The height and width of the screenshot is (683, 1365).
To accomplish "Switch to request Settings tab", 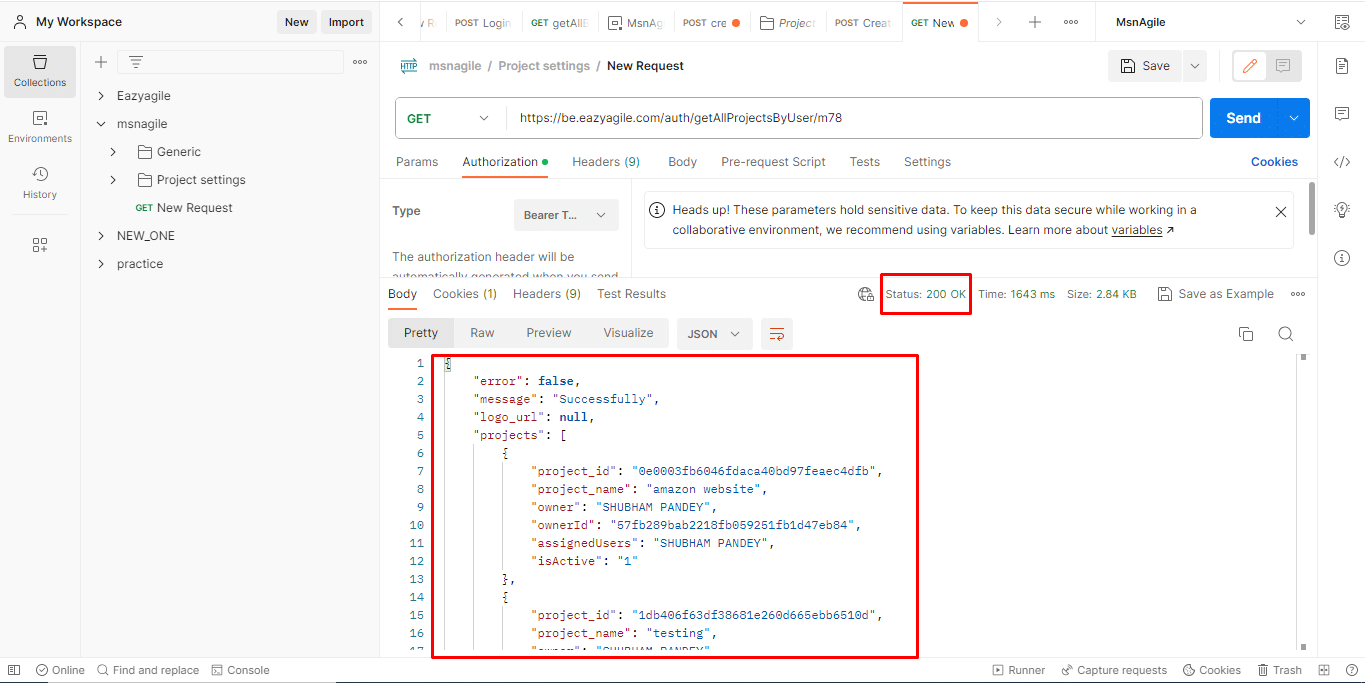I will 927,162.
